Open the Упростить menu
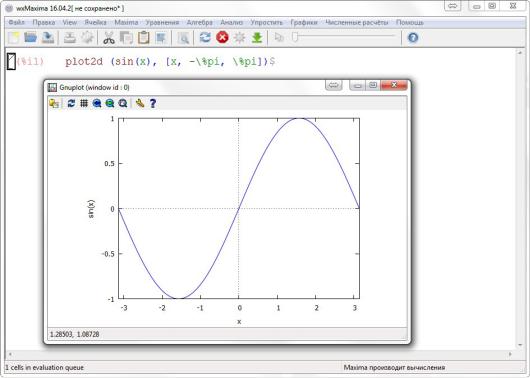Viewport: 530px width, 378px height. tap(266, 23)
